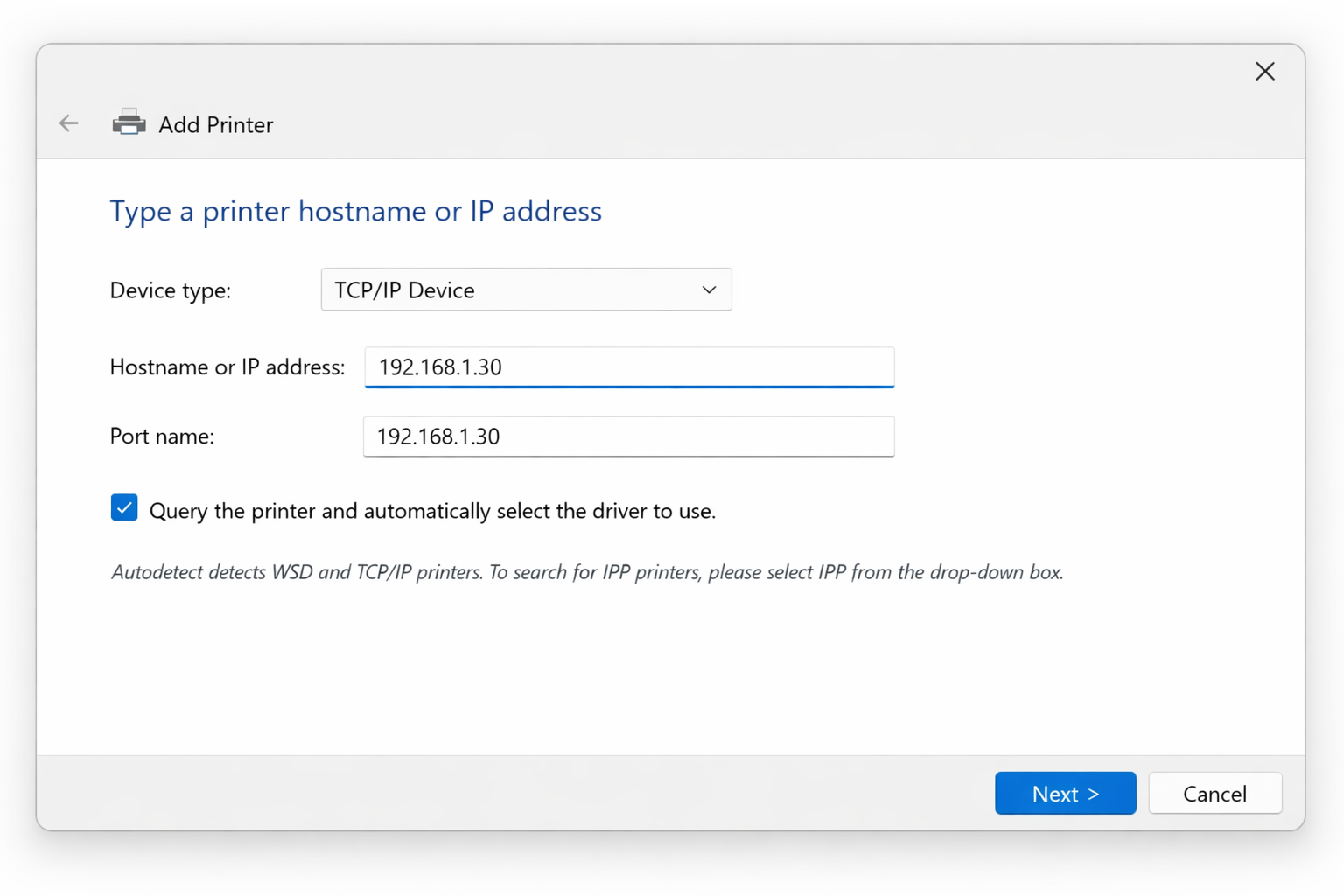Click the left-pointing arrow at top left
This screenshot has height=896, width=1344.
point(68,122)
